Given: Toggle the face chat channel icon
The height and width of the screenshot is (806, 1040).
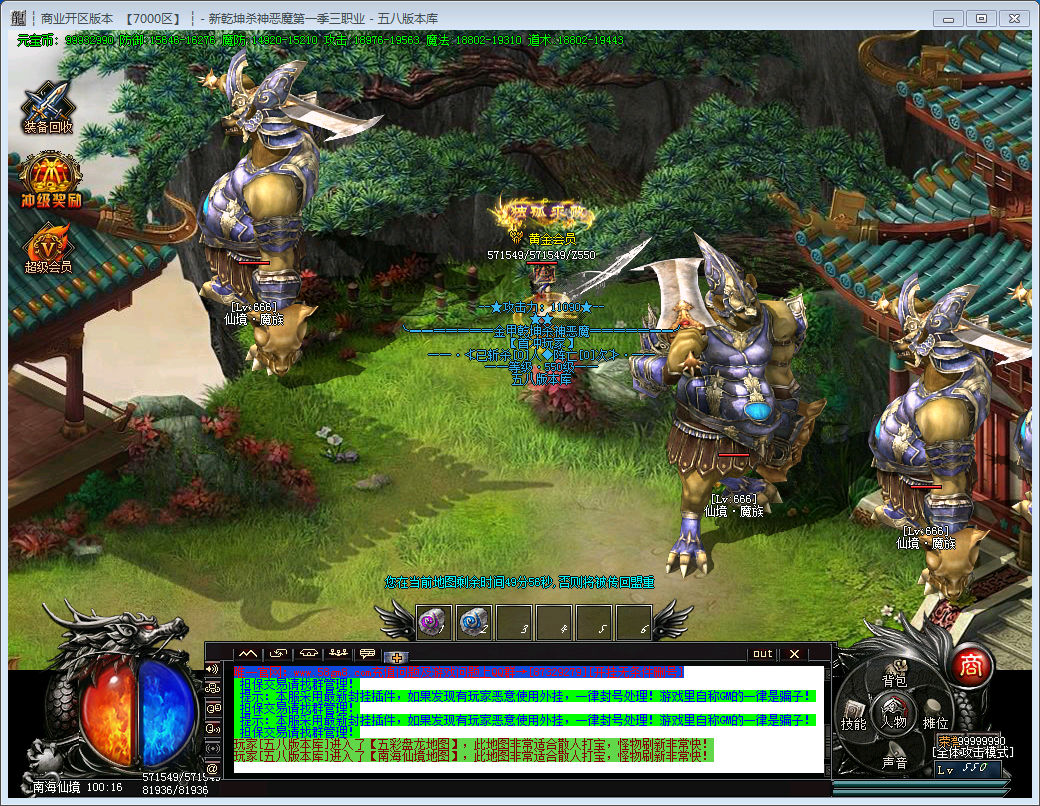Looking at the screenshot, I should 212,708.
